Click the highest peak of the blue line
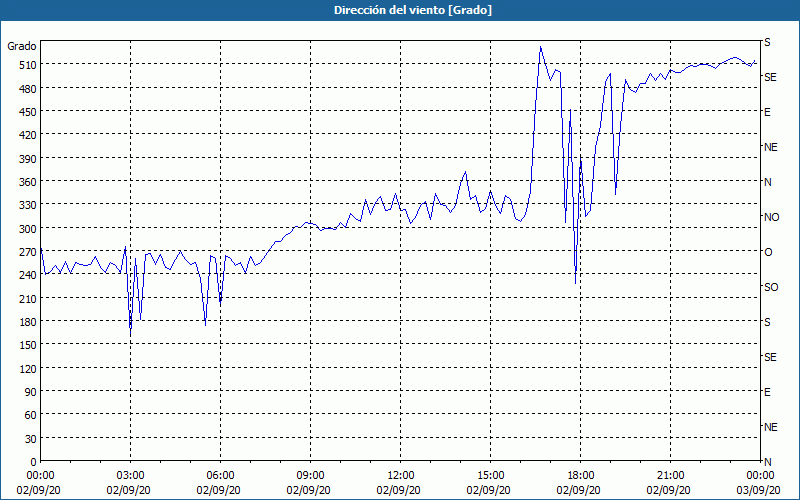 (540, 47)
